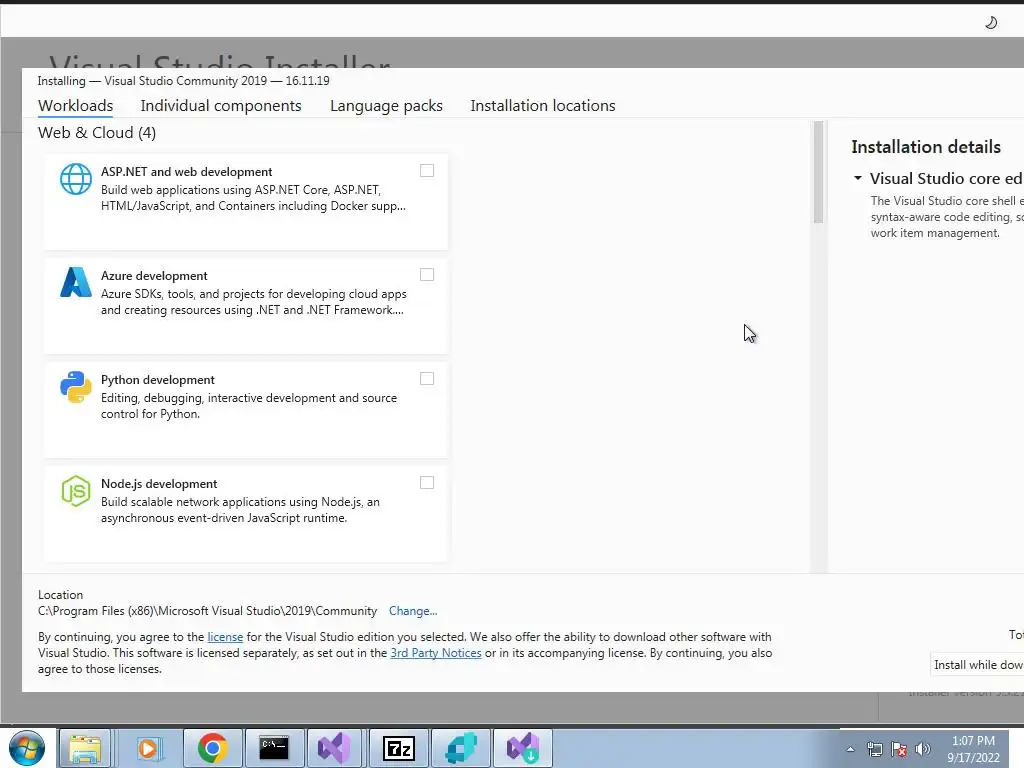Check the ASP.NET and web development workload
The height and width of the screenshot is (768, 1024).
tap(427, 170)
